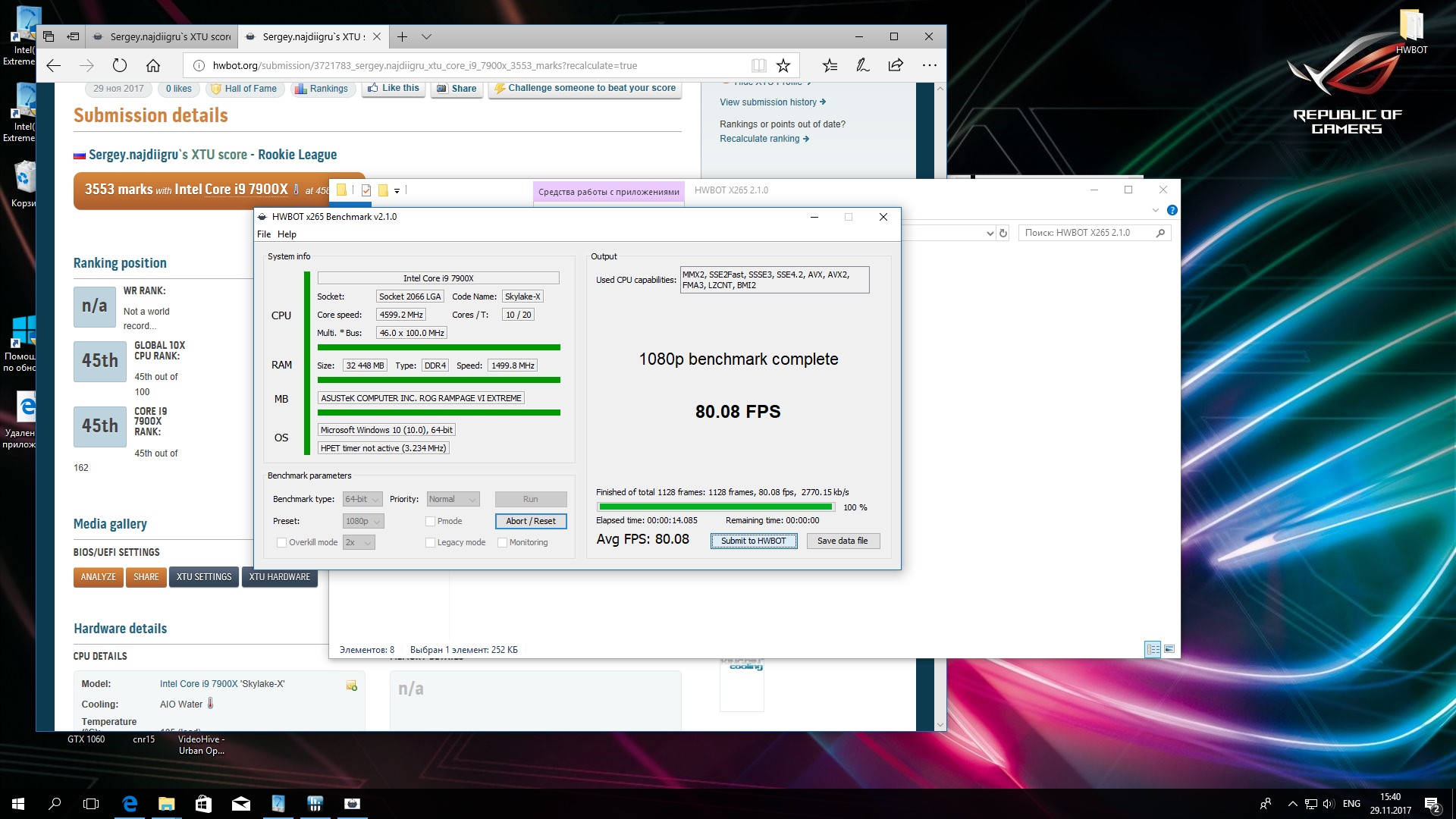Open taskbar search magnifier
Viewport: 1456px width, 819px height.
[x=55, y=804]
